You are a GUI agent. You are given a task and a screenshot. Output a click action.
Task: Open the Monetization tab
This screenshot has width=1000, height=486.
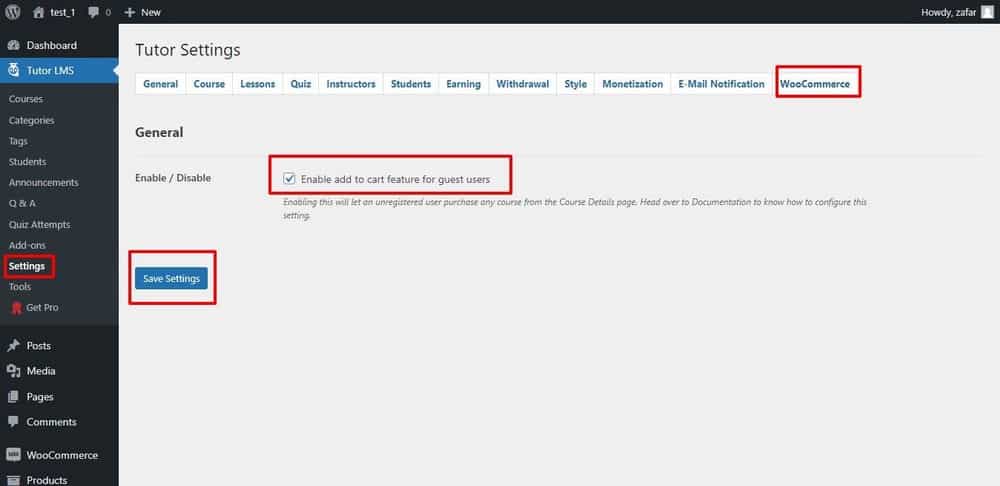pyautogui.click(x=633, y=84)
